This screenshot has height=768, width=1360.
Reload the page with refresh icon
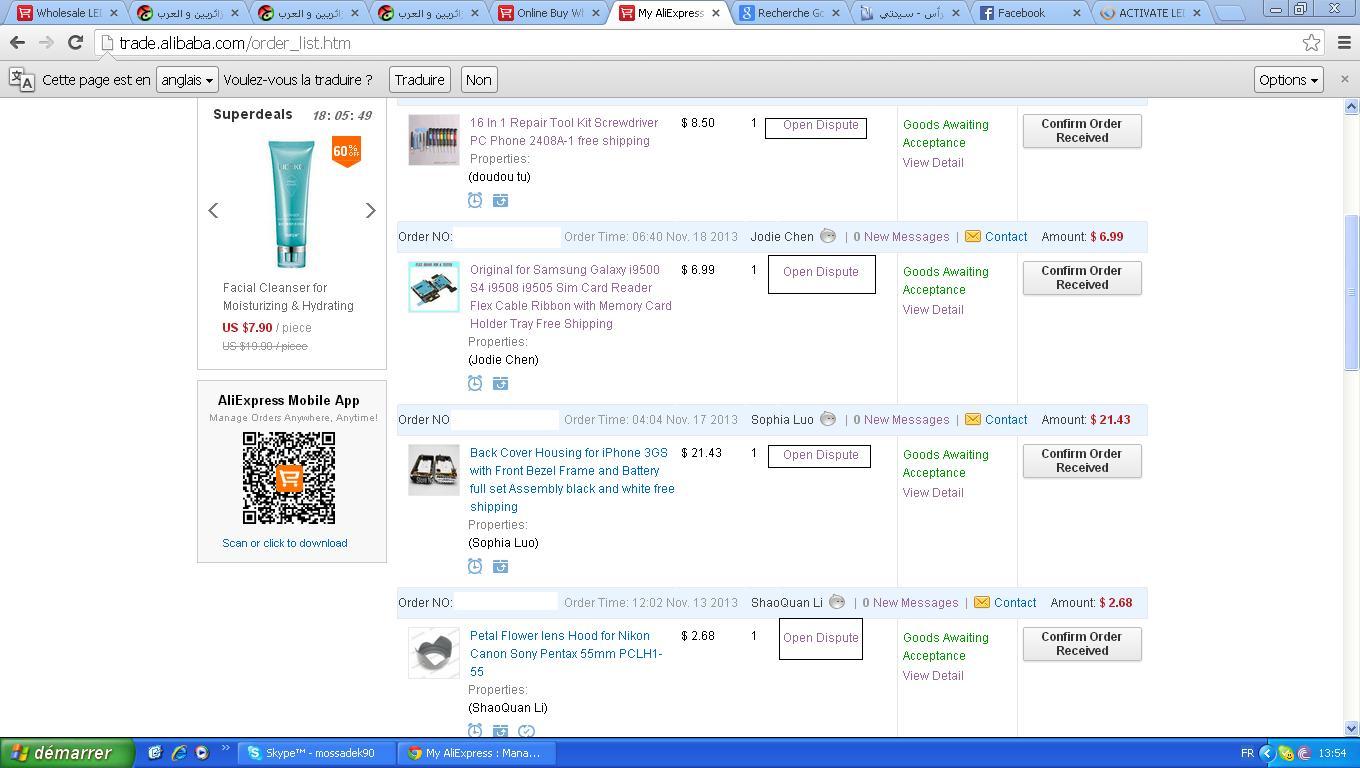point(75,43)
